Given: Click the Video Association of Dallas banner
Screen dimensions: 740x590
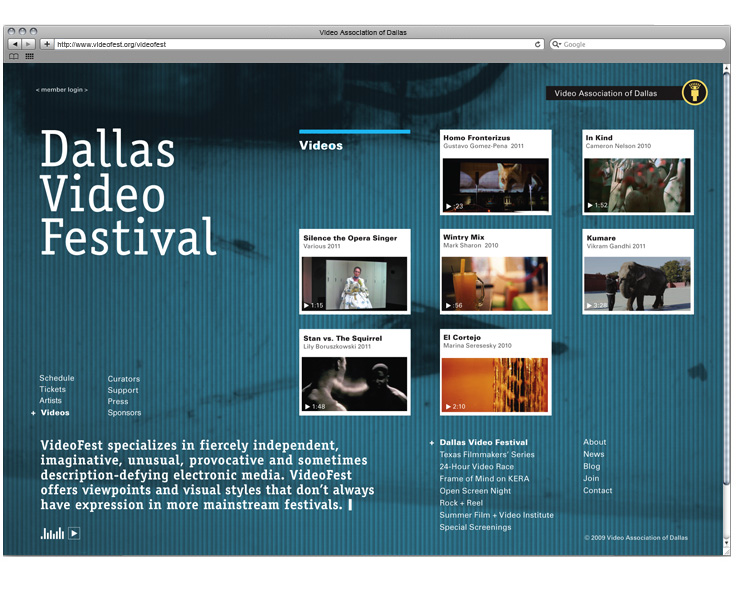Looking at the screenshot, I should [x=614, y=93].
